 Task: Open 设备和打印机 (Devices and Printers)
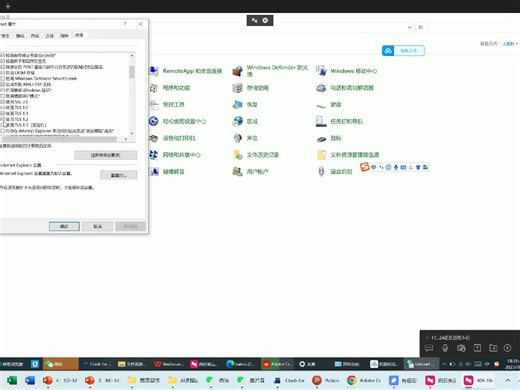[x=172, y=138]
